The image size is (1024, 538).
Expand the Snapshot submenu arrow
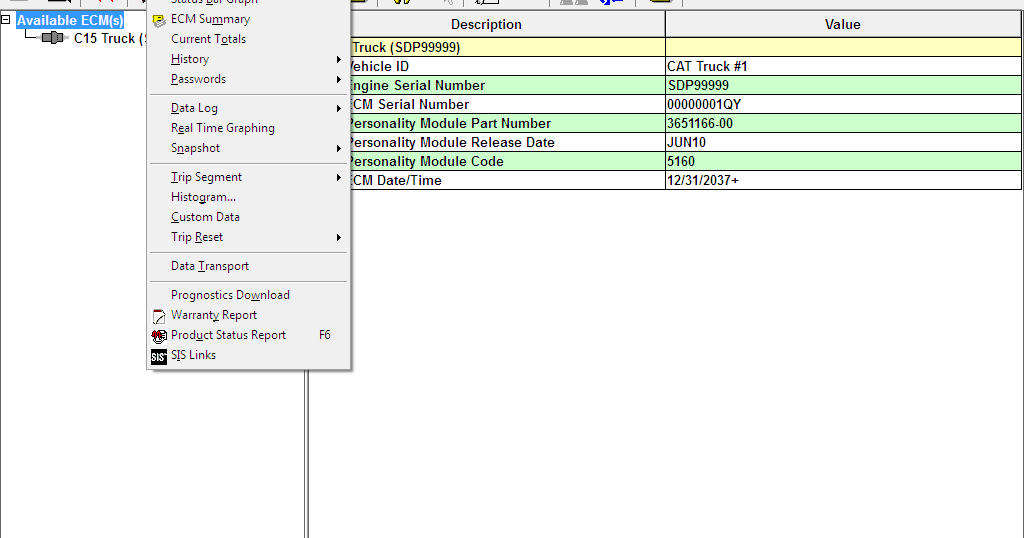tap(338, 149)
